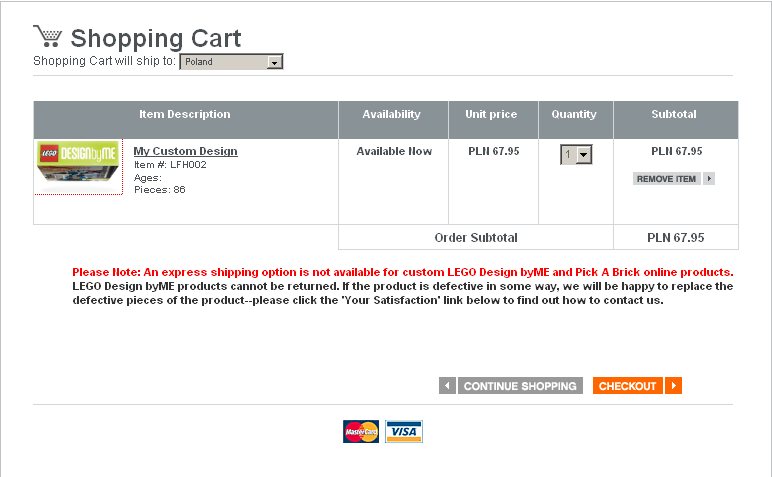Click the arrow icon beside Remove Item
The width and height of the screenshot is (772, 477).
point(709,179)
